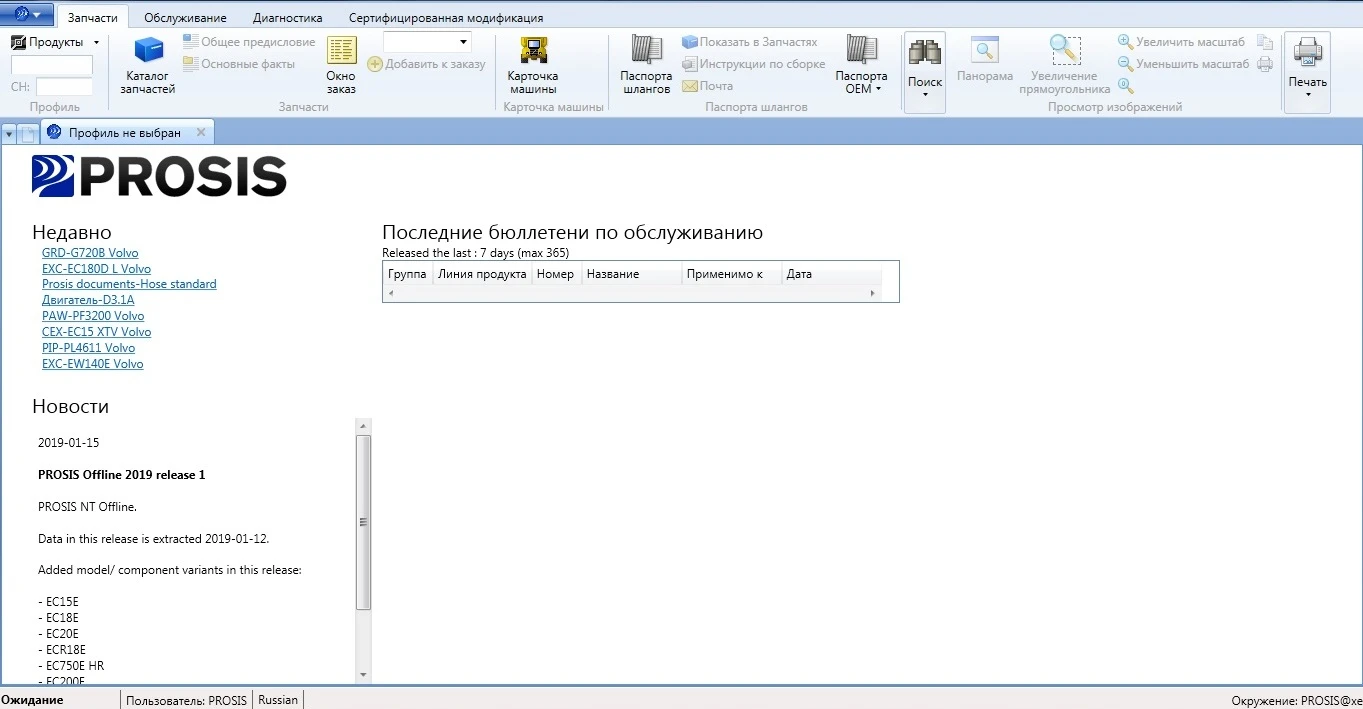Click the Ожидание status text
Screen dimensions: 1363x709
[32, 700]
